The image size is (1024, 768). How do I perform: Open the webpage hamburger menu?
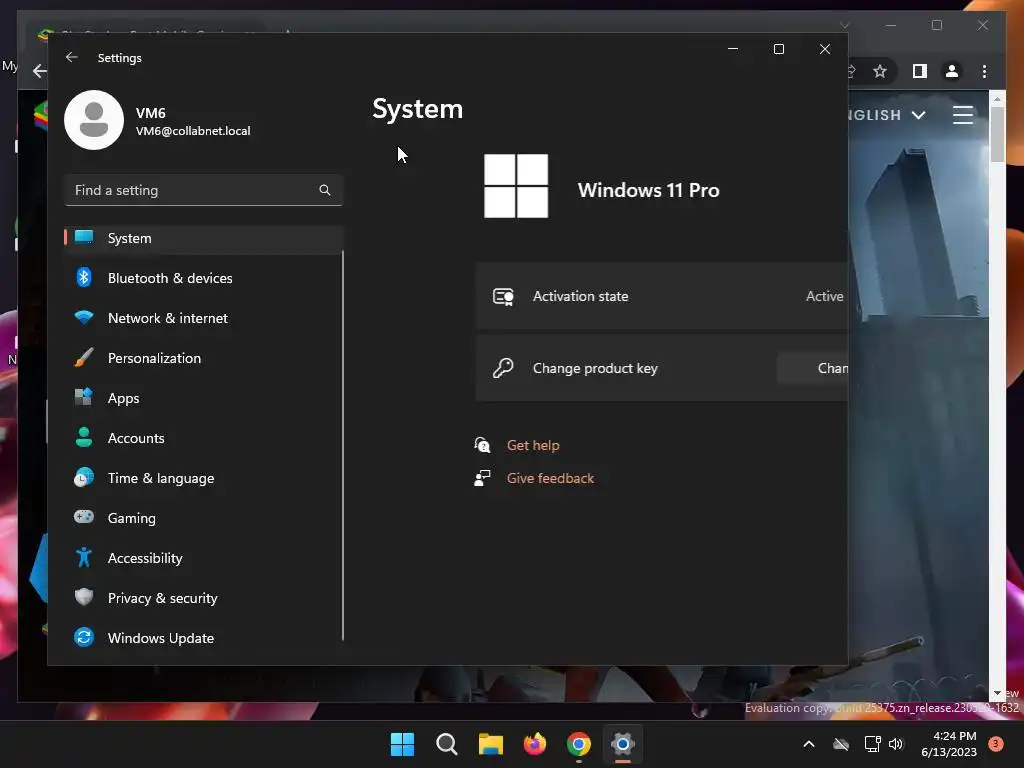tap(963, 115)
